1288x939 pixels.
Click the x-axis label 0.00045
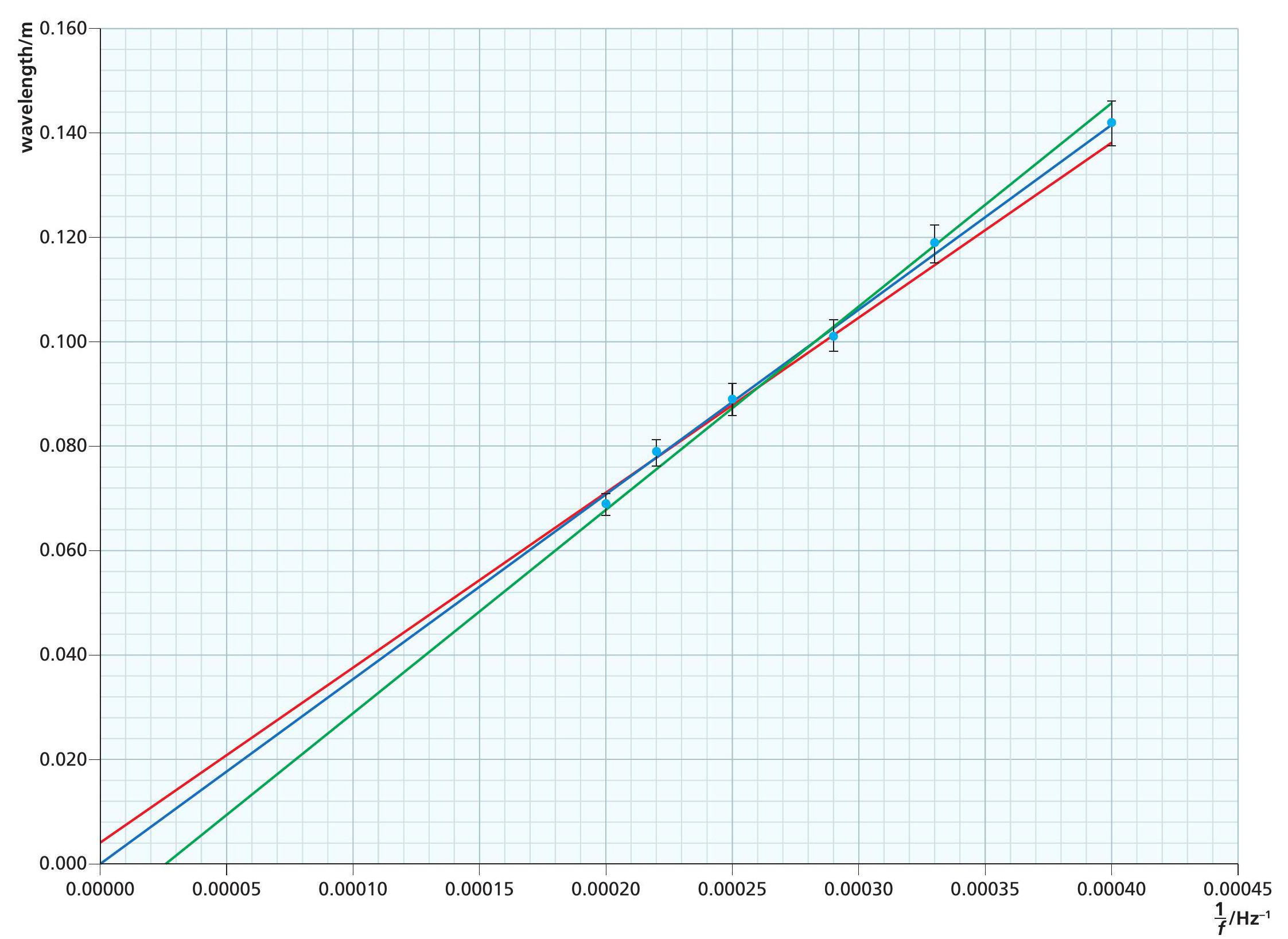[x=1238, y=890]
